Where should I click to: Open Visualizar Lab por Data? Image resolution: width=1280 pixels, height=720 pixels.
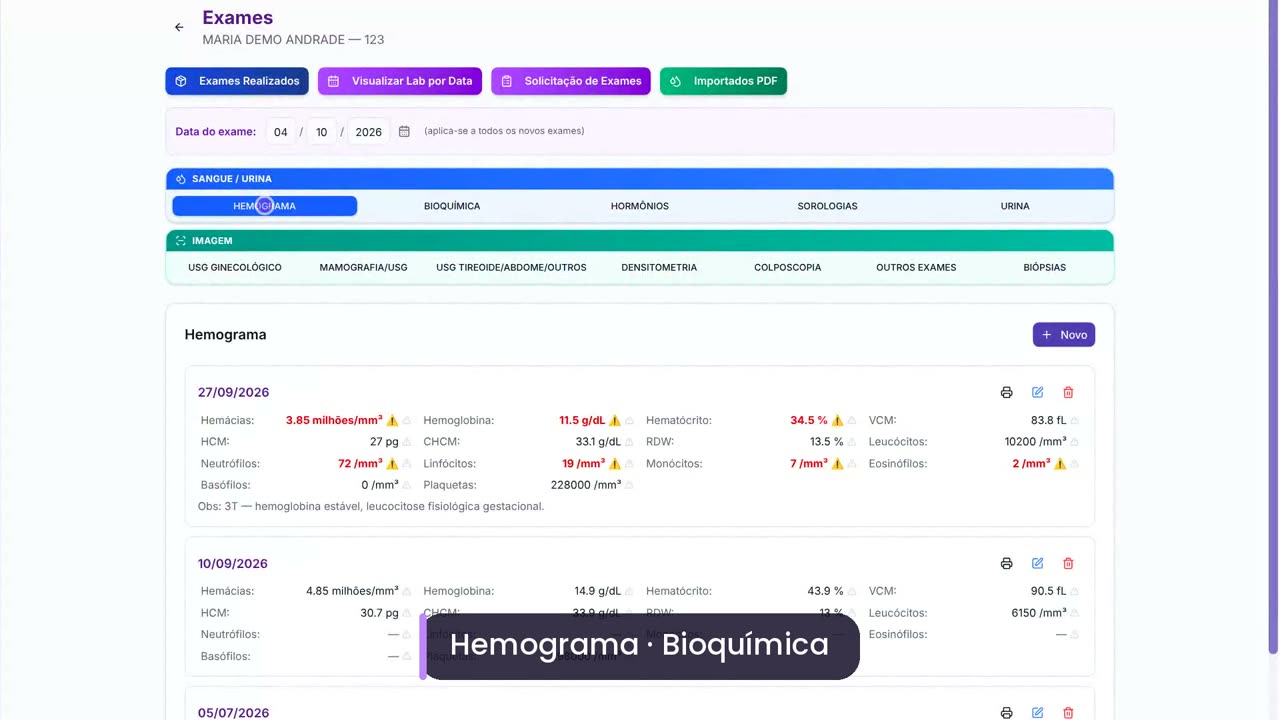(x=400, y=81)
